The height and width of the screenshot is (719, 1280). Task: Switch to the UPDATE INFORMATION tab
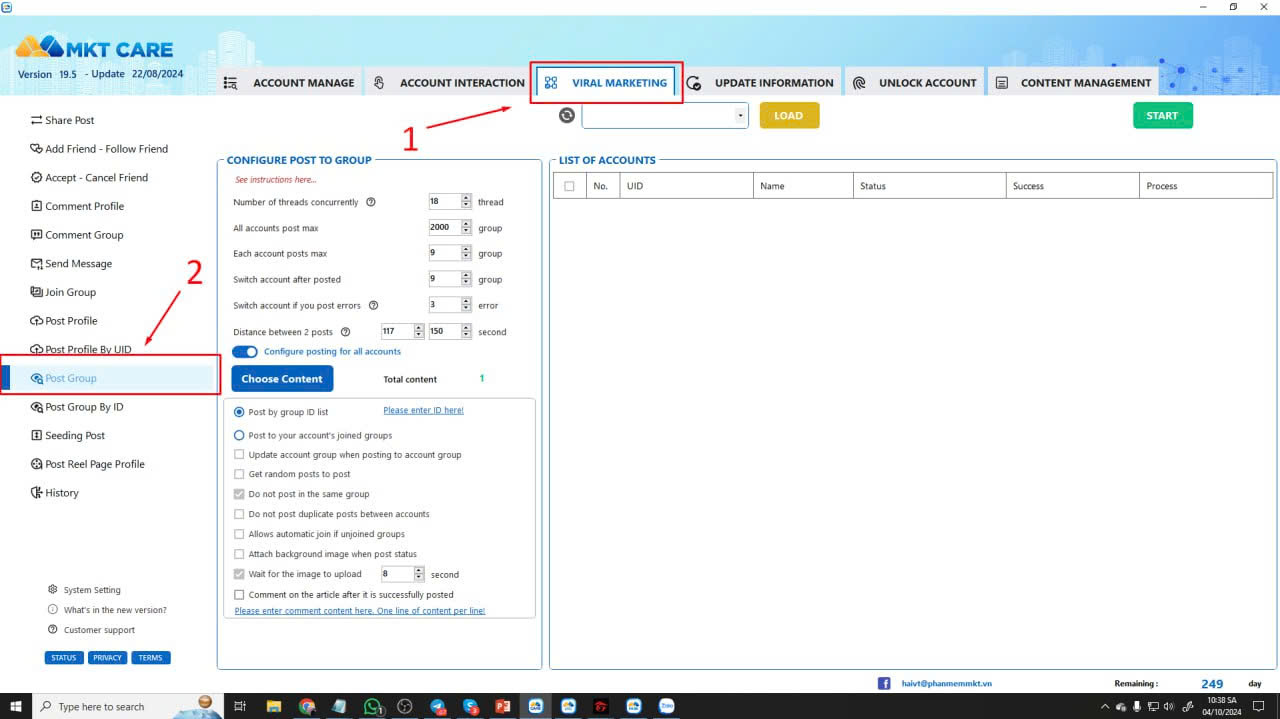tap(775, 82)
